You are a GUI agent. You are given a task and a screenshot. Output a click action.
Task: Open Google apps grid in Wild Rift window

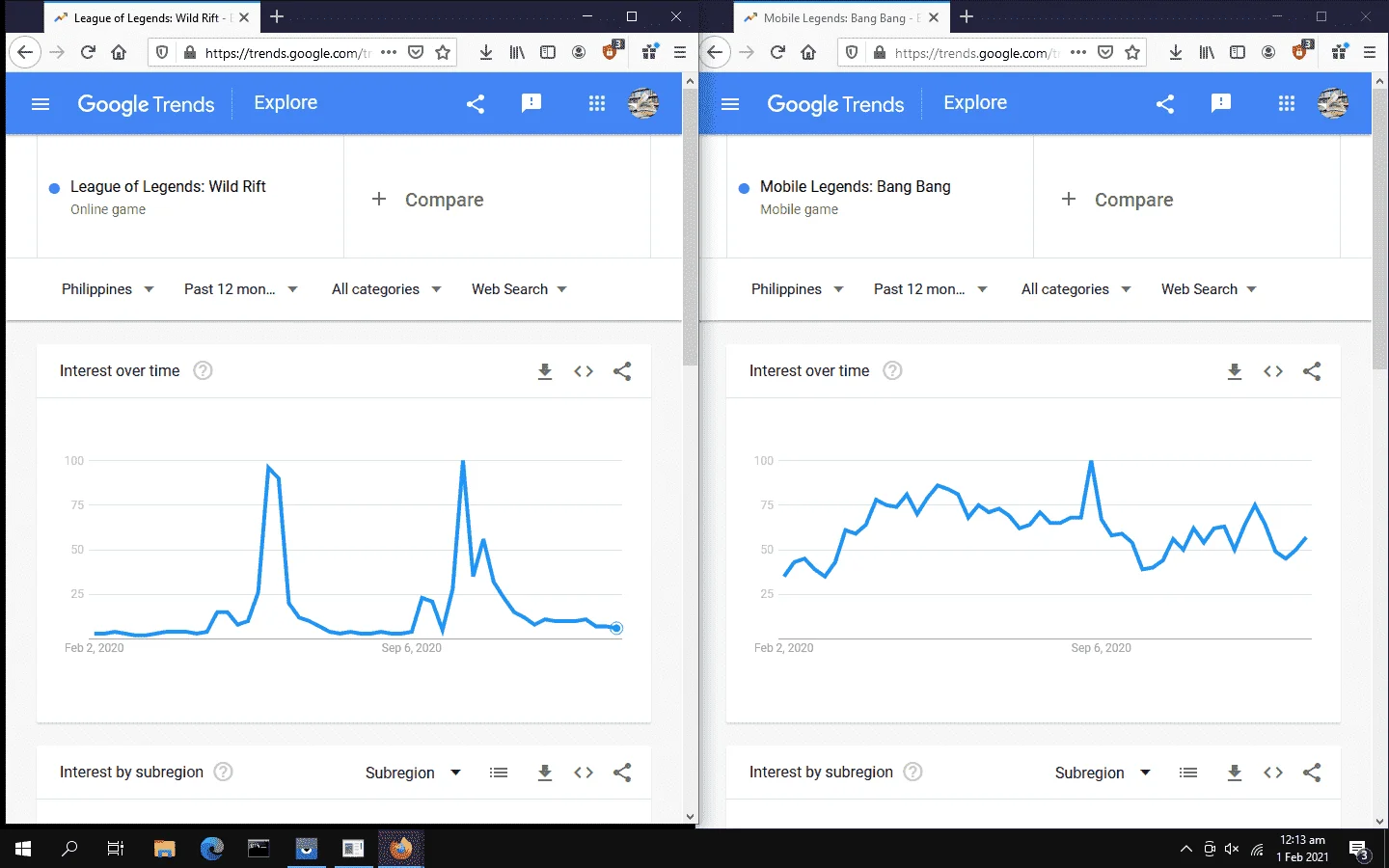(x=597, y=103)
